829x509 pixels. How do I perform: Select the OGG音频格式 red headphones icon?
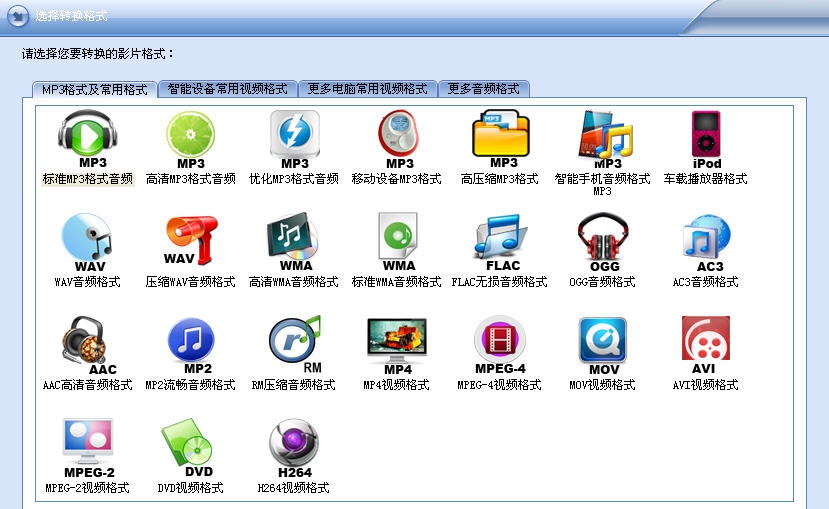603,242
